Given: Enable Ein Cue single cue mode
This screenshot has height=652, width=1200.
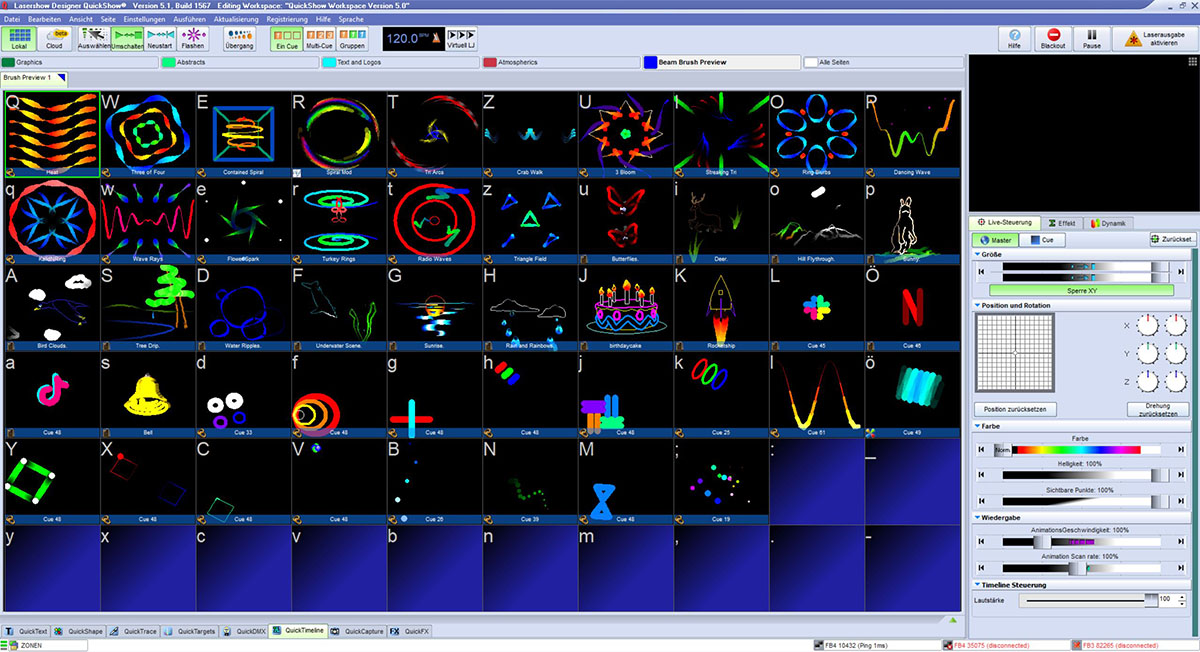Looking at the screenshot, I should coord(287,38).
